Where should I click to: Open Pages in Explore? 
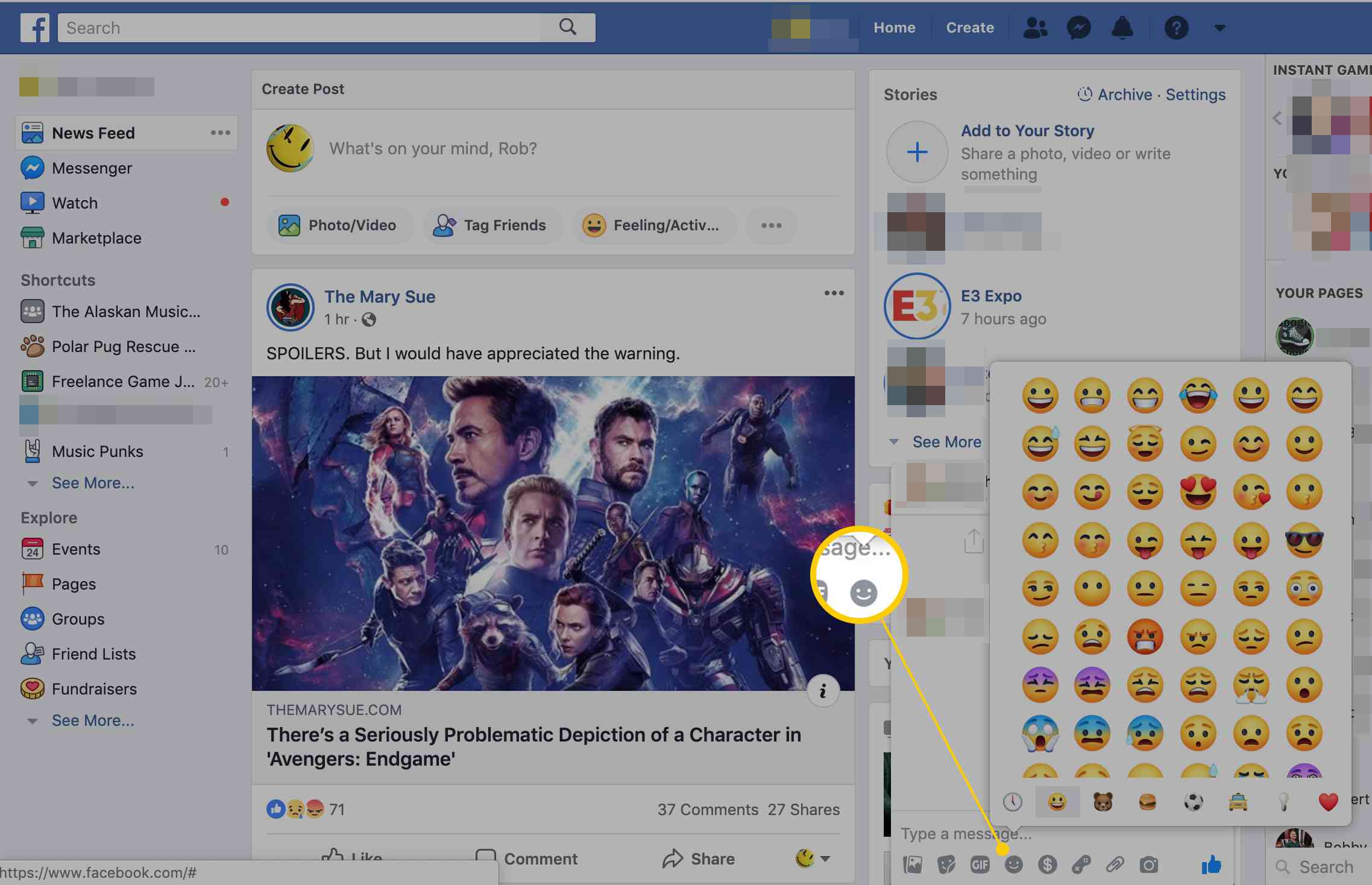(74, 584)
